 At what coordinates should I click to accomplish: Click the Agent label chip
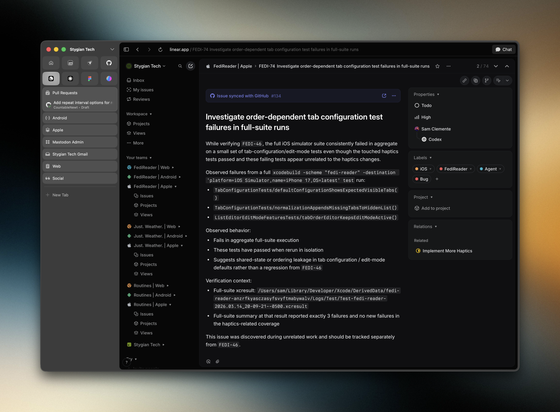tap(490, 169)
